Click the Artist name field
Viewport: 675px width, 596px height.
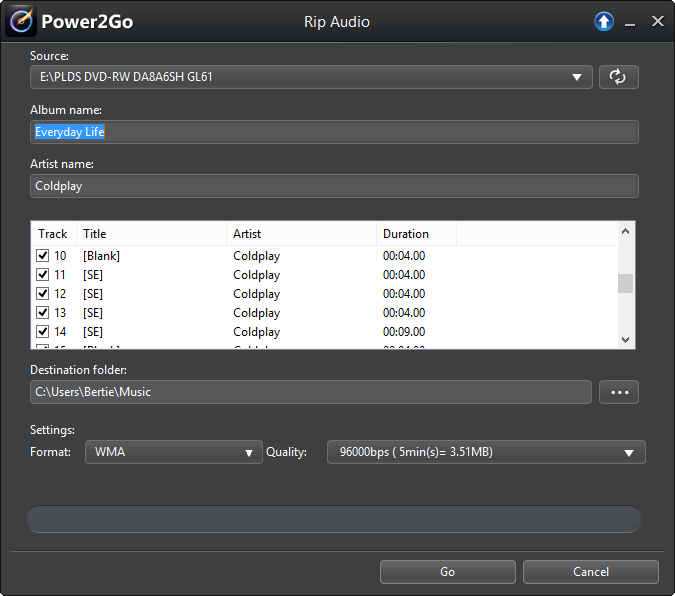tap(334, 186)
